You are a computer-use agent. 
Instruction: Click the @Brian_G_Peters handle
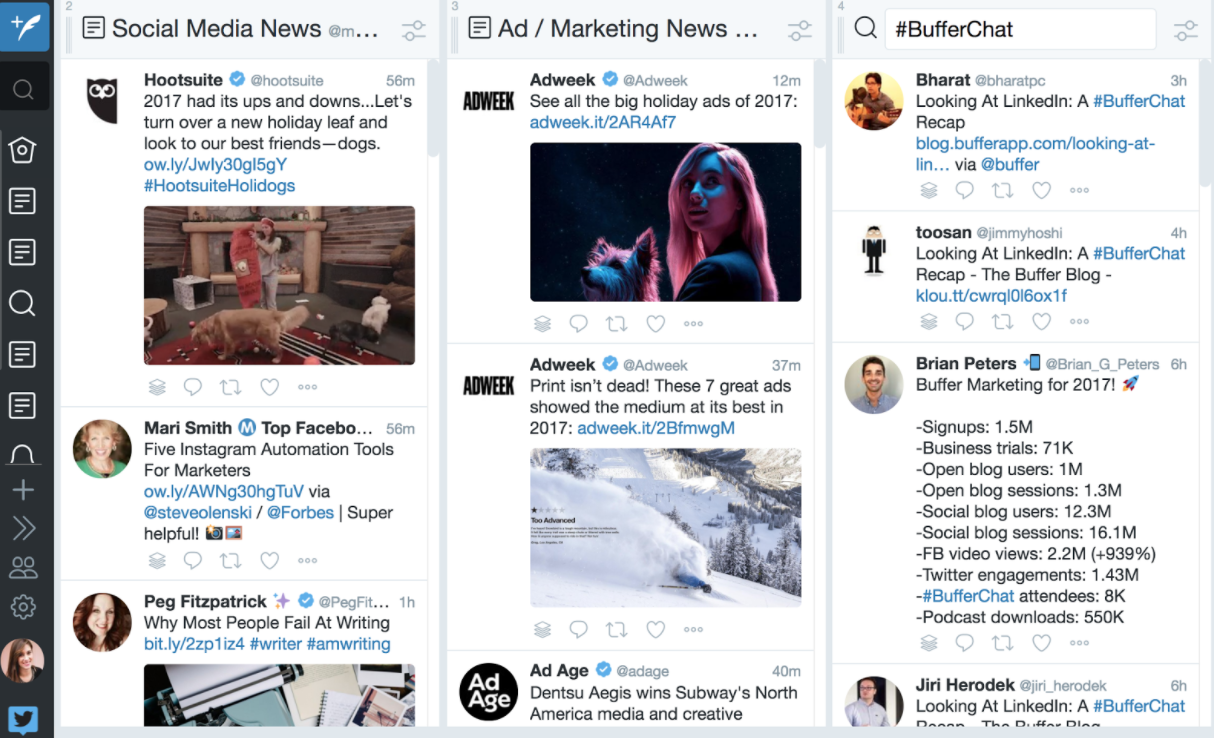[1103, 364]
